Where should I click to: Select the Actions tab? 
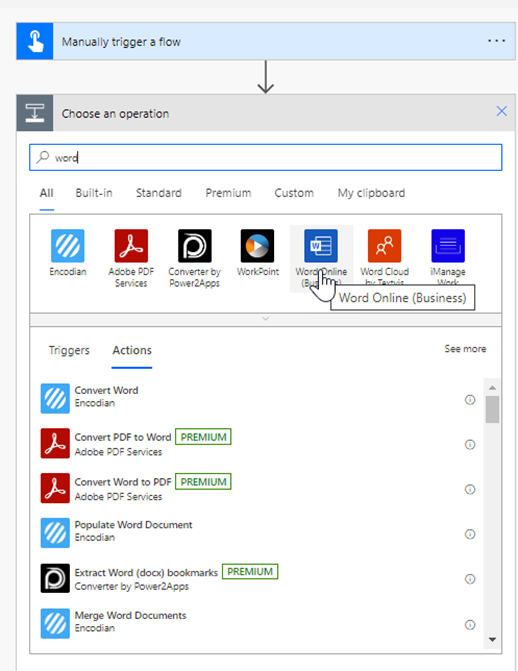pos(132,350)
